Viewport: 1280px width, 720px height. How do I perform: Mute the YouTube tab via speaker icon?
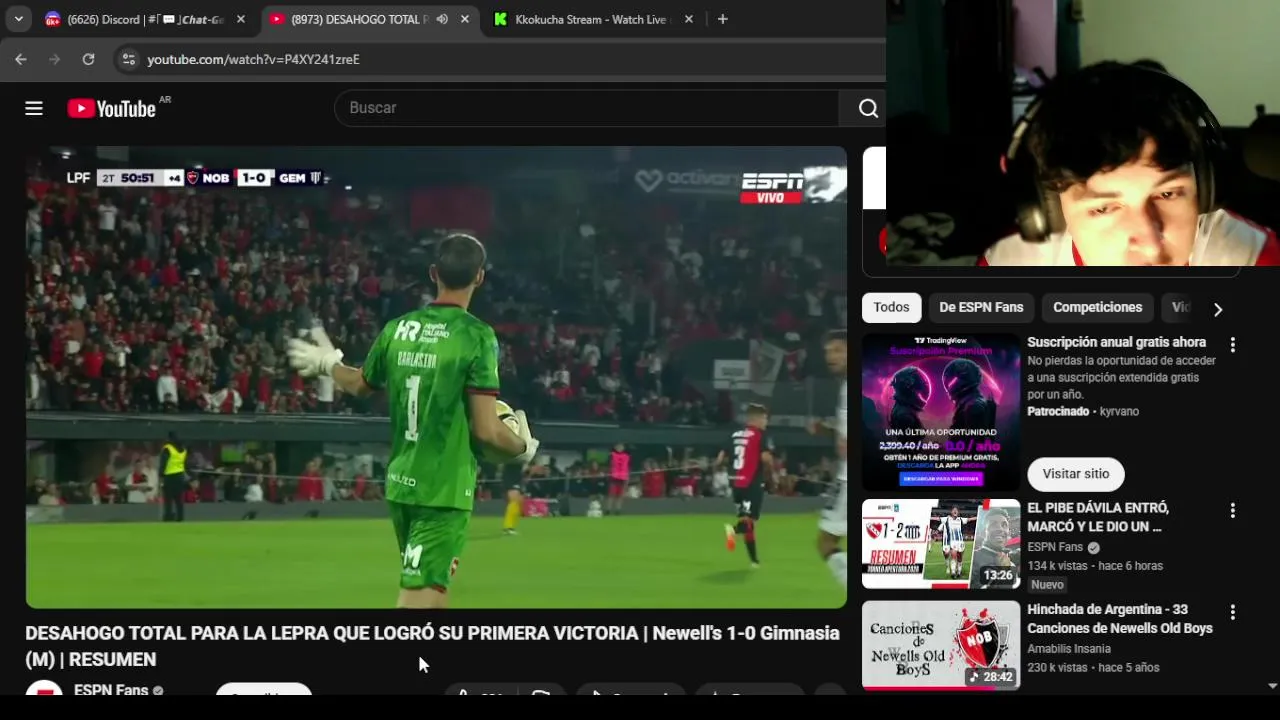[442, 19]
